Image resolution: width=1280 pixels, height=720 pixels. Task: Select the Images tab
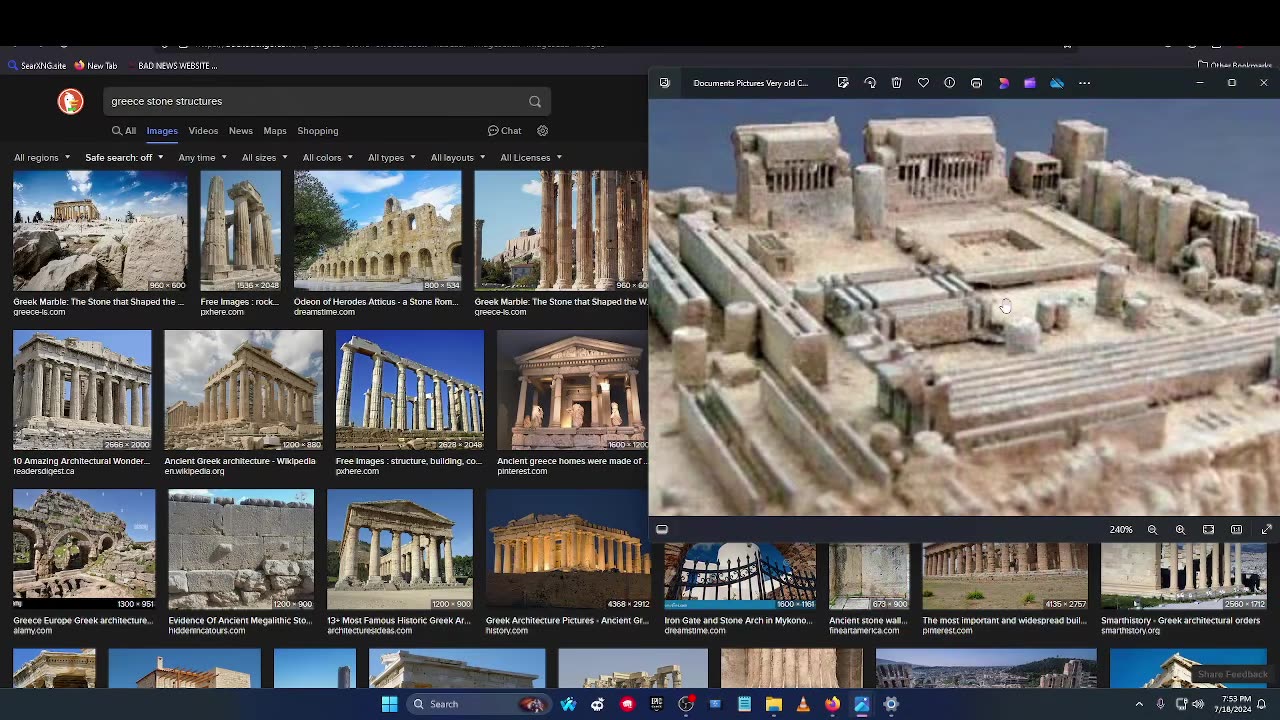click(162, 131)
